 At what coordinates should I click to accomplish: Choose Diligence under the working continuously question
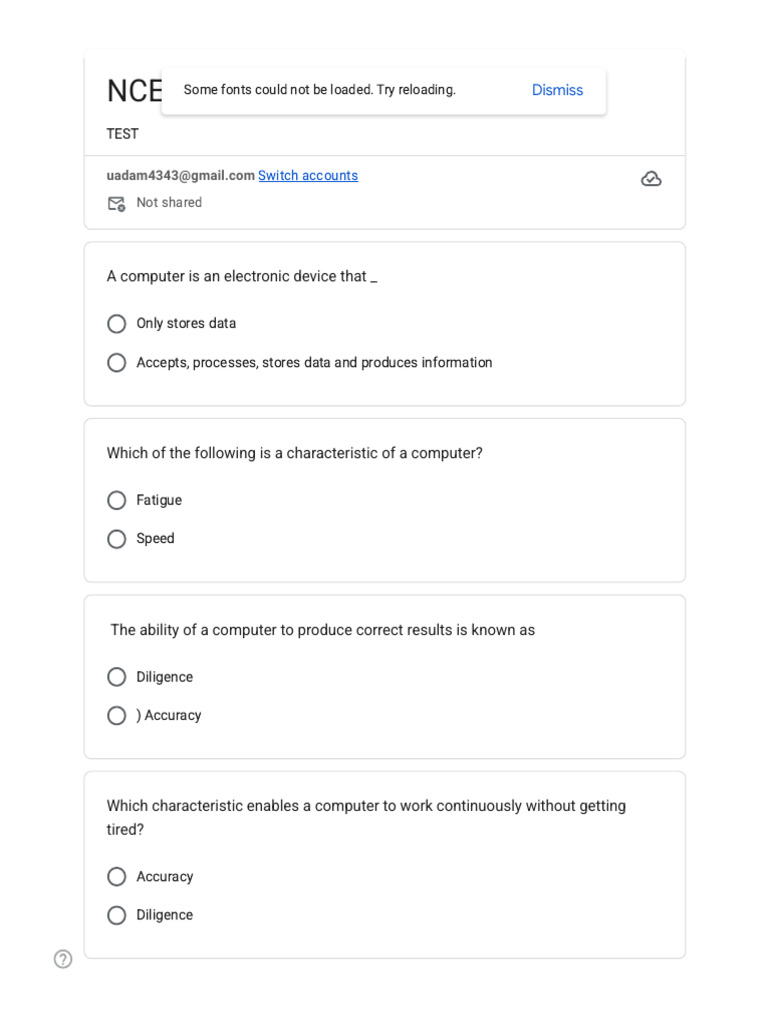click(x=117, y=915)
